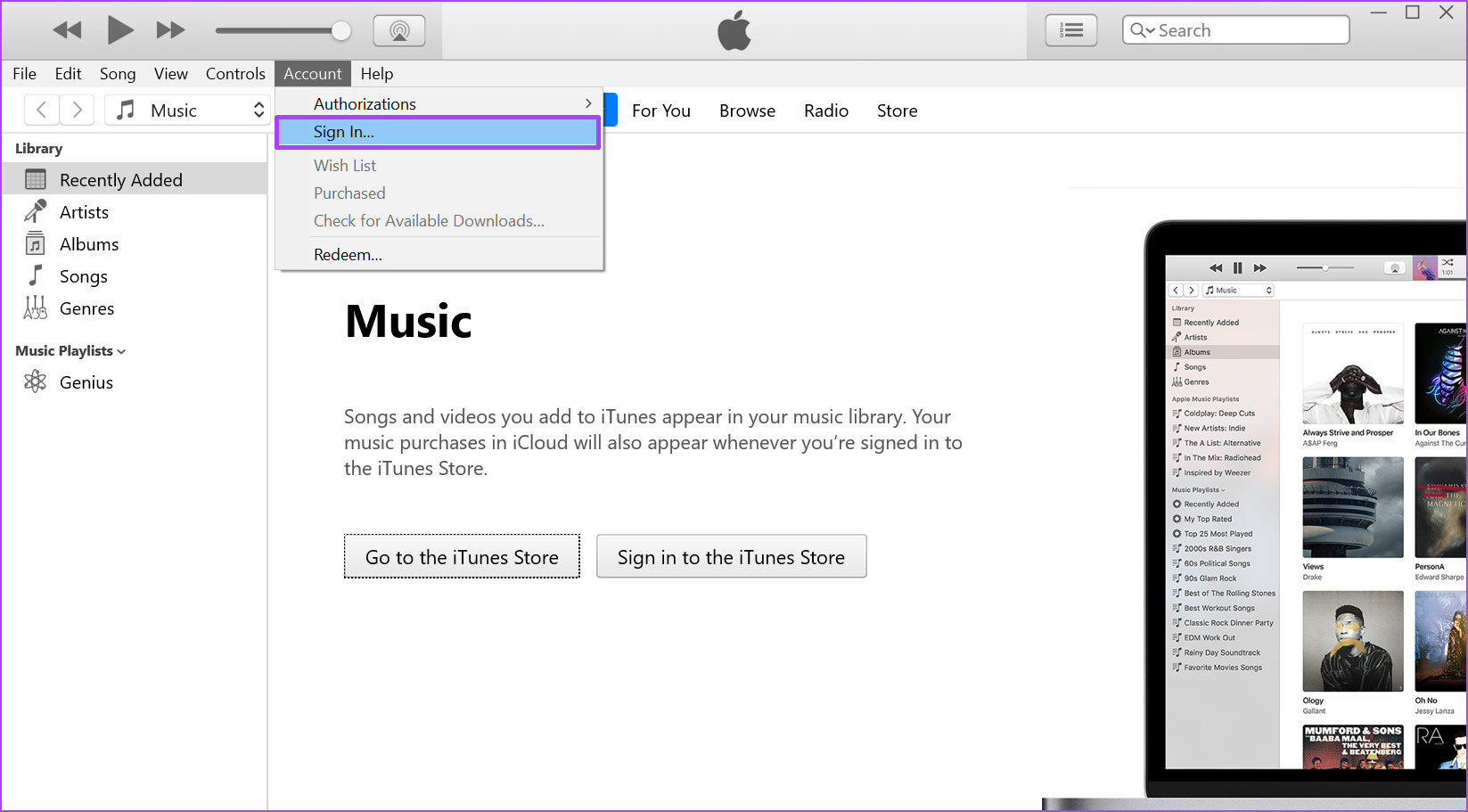Screen dimensions: 1468x812
Task: Open the Up Next list icon
Action: tap(1070, 30)
